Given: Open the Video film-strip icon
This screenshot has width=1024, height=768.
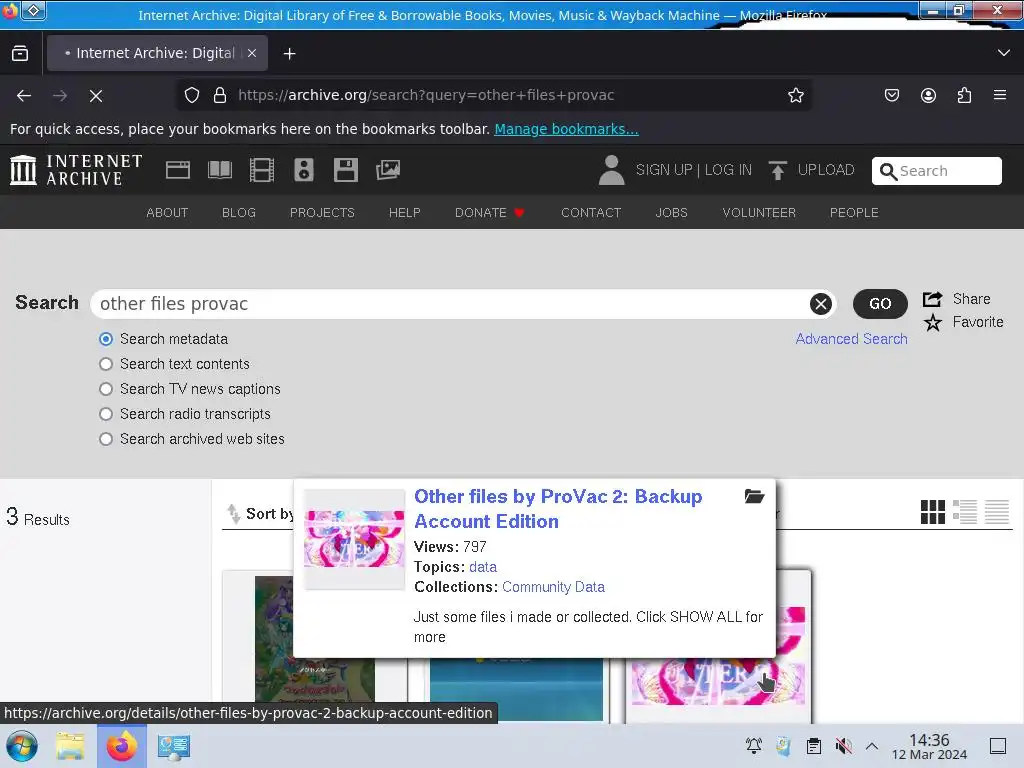Looking at the screenshot, I should pos(261,170).
